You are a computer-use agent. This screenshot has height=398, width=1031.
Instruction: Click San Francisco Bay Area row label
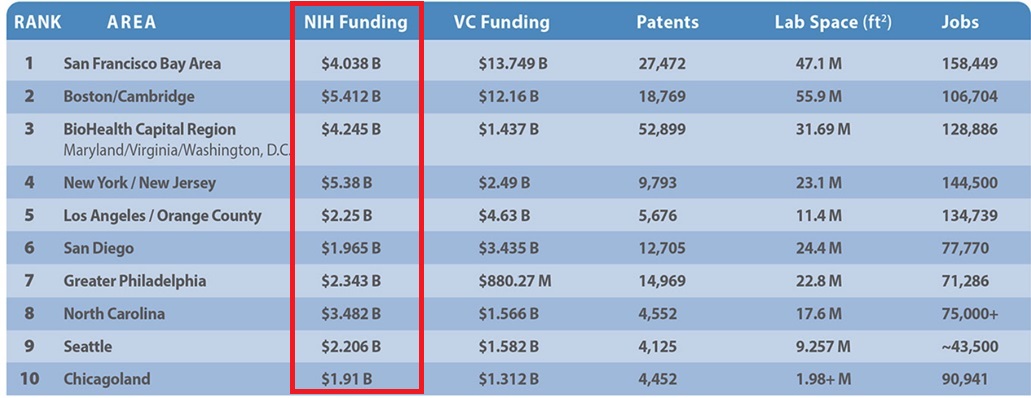[142, 64]
